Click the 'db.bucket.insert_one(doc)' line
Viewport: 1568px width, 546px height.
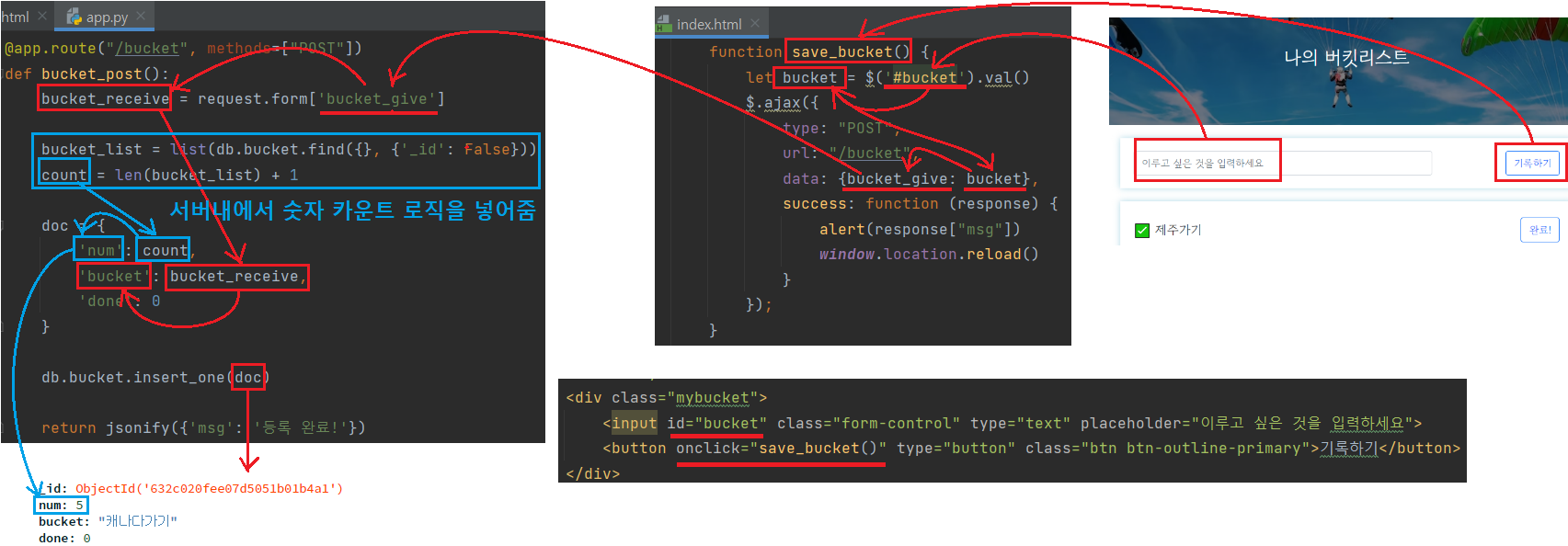pos(155,377)
